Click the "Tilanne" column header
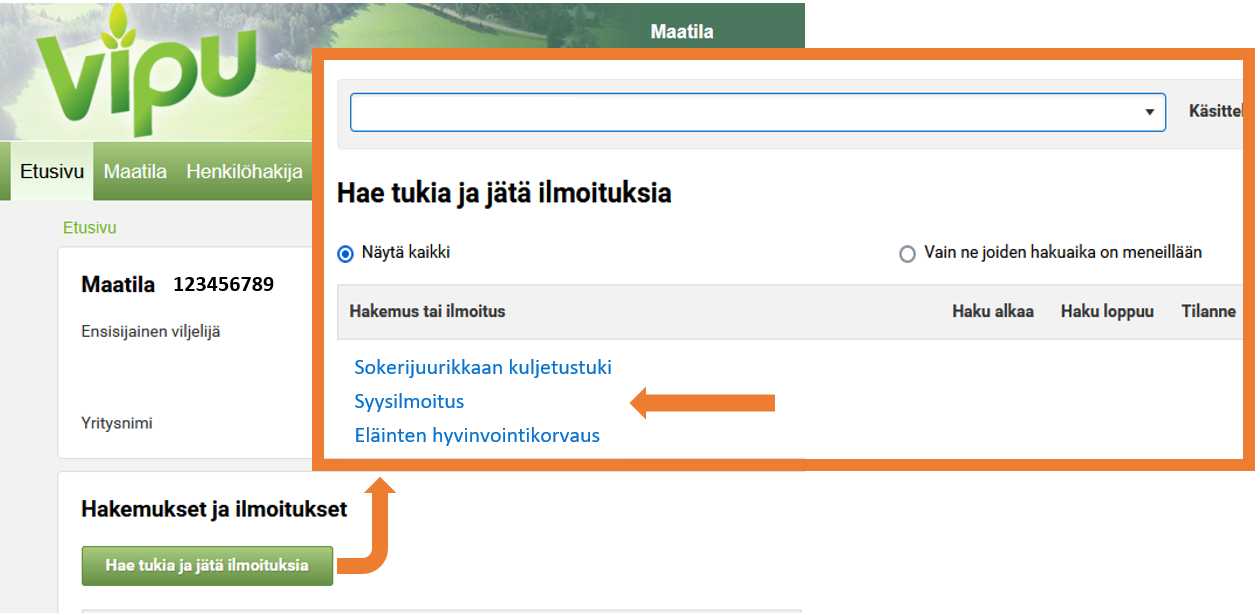 pos(1208,311)
